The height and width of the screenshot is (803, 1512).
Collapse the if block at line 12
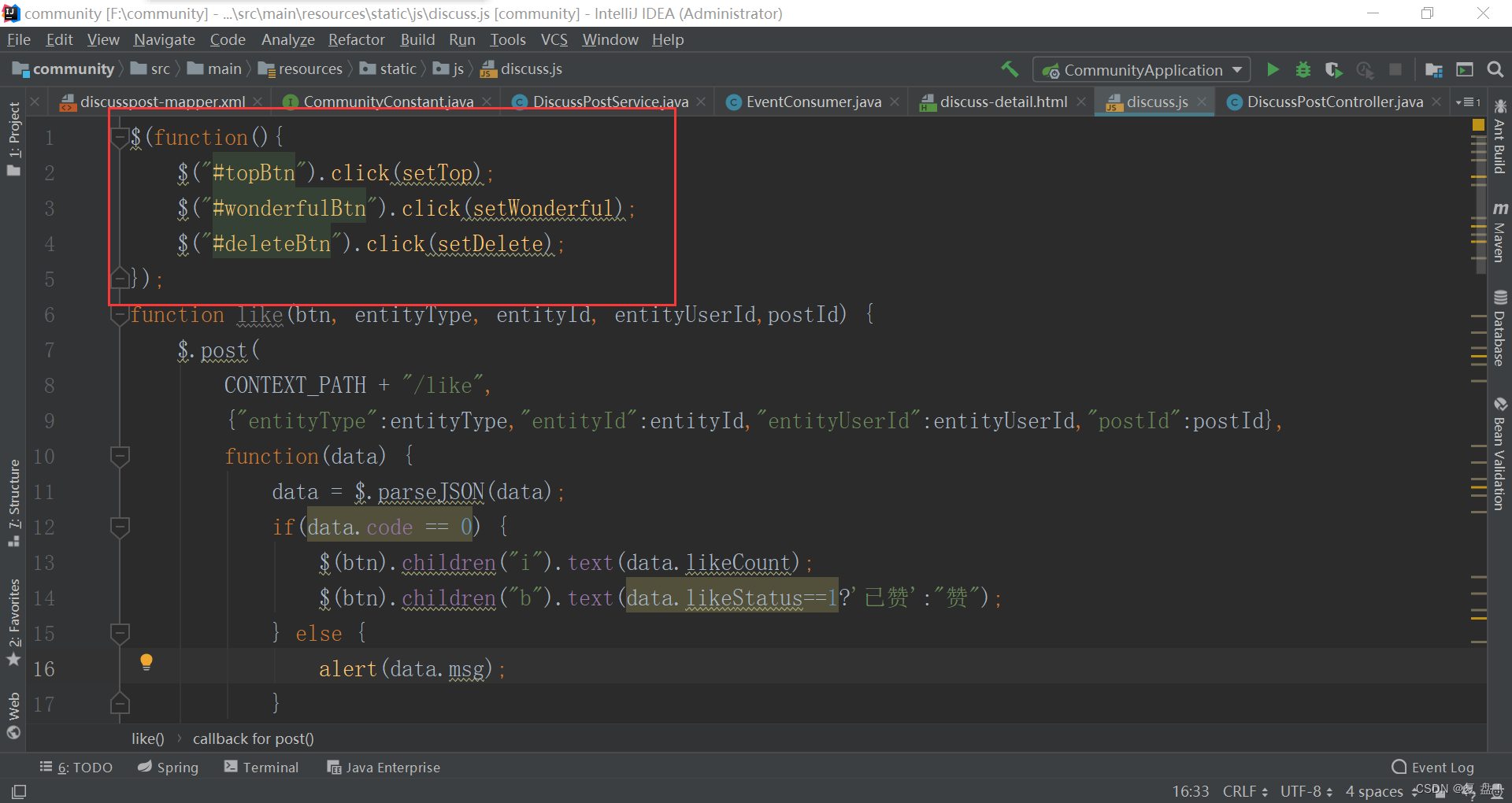coord(120,527)
